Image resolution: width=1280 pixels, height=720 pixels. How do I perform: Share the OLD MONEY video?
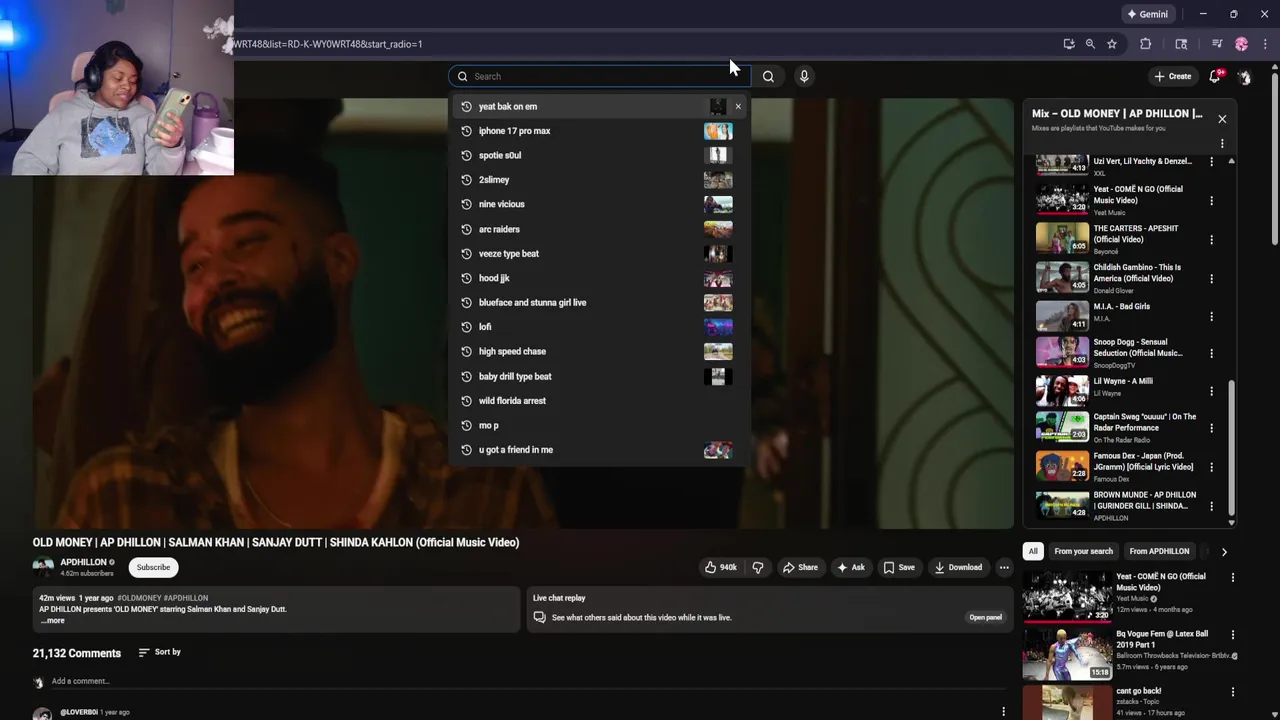pyautogui.click(x=800, y=567)
